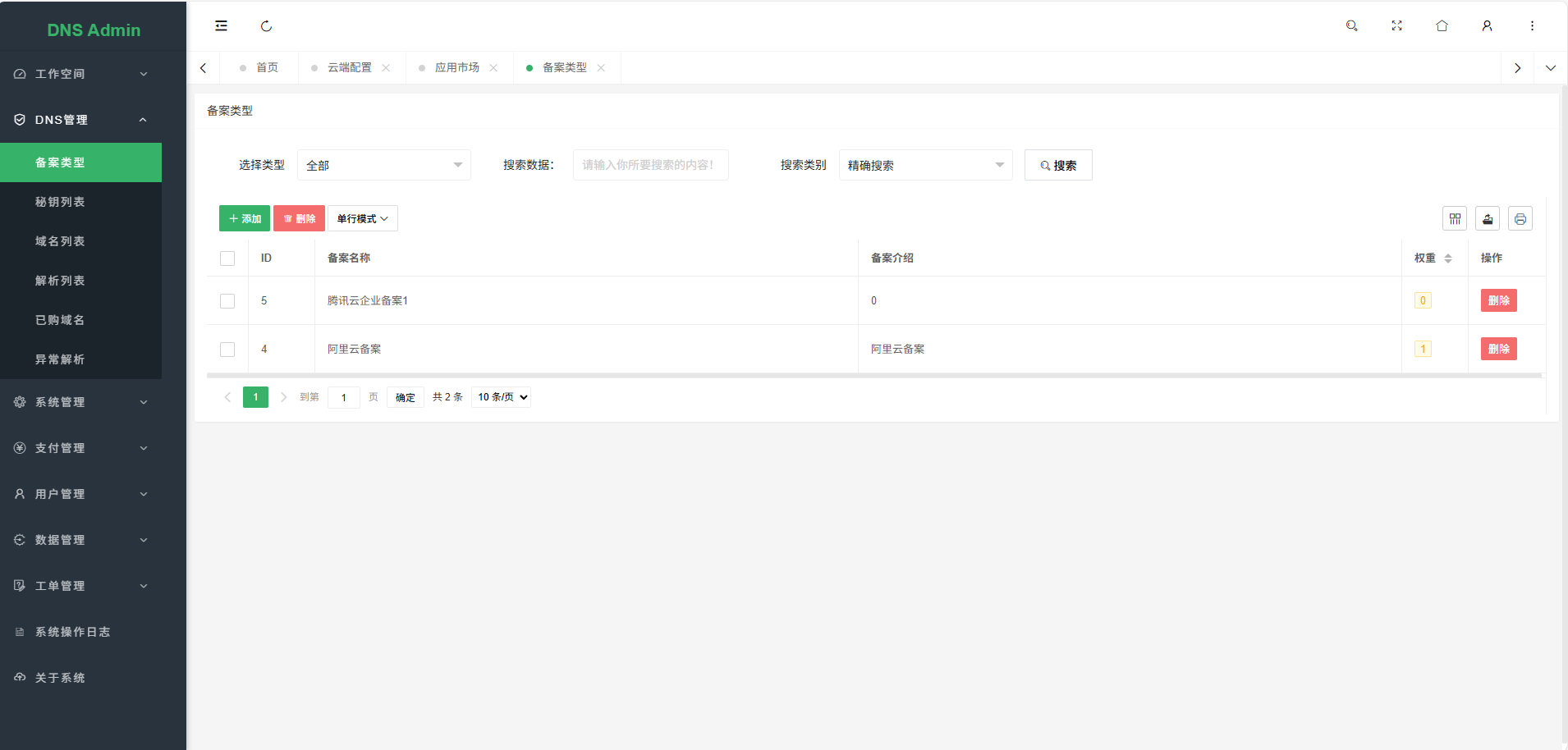Toggle fullscreen mode icon
Screen dimensions: 1568x750
(x=1396, y=26)
